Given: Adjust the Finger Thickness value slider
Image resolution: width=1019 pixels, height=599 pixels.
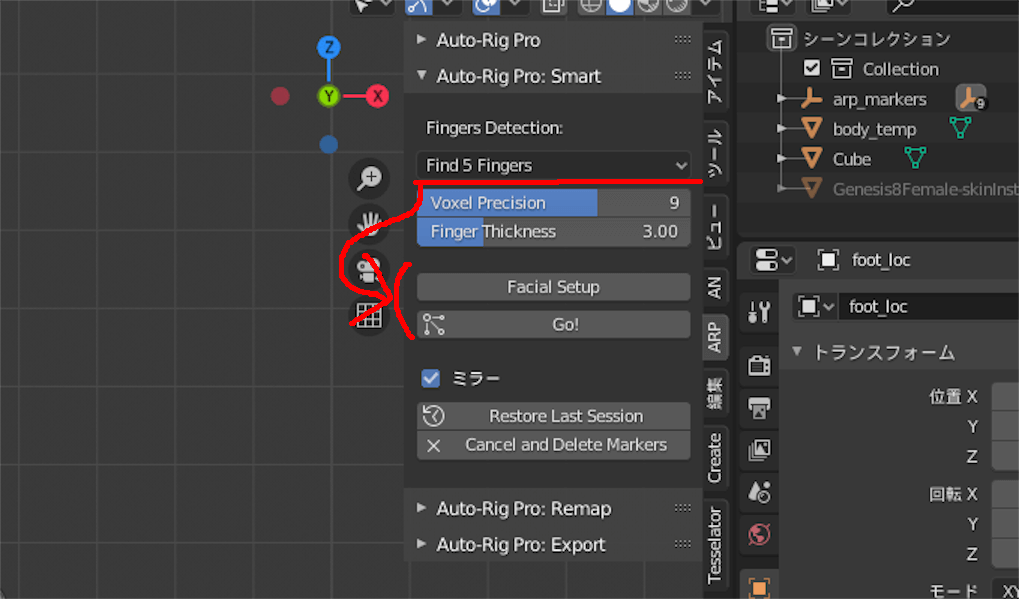Looking at the screenshot, I should (x=553, y=231).
